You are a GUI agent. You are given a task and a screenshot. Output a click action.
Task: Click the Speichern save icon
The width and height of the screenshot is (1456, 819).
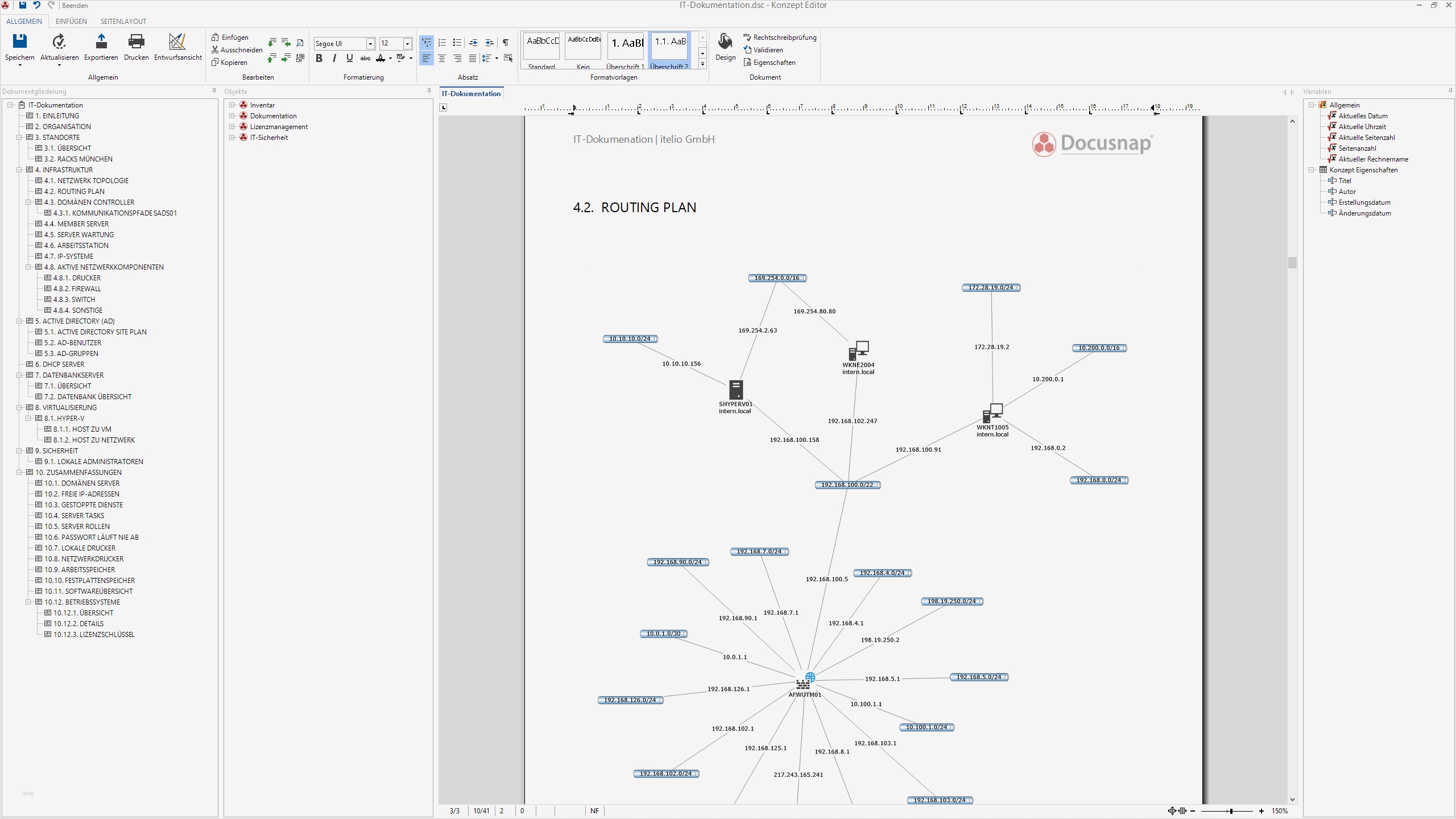[19, 42]
